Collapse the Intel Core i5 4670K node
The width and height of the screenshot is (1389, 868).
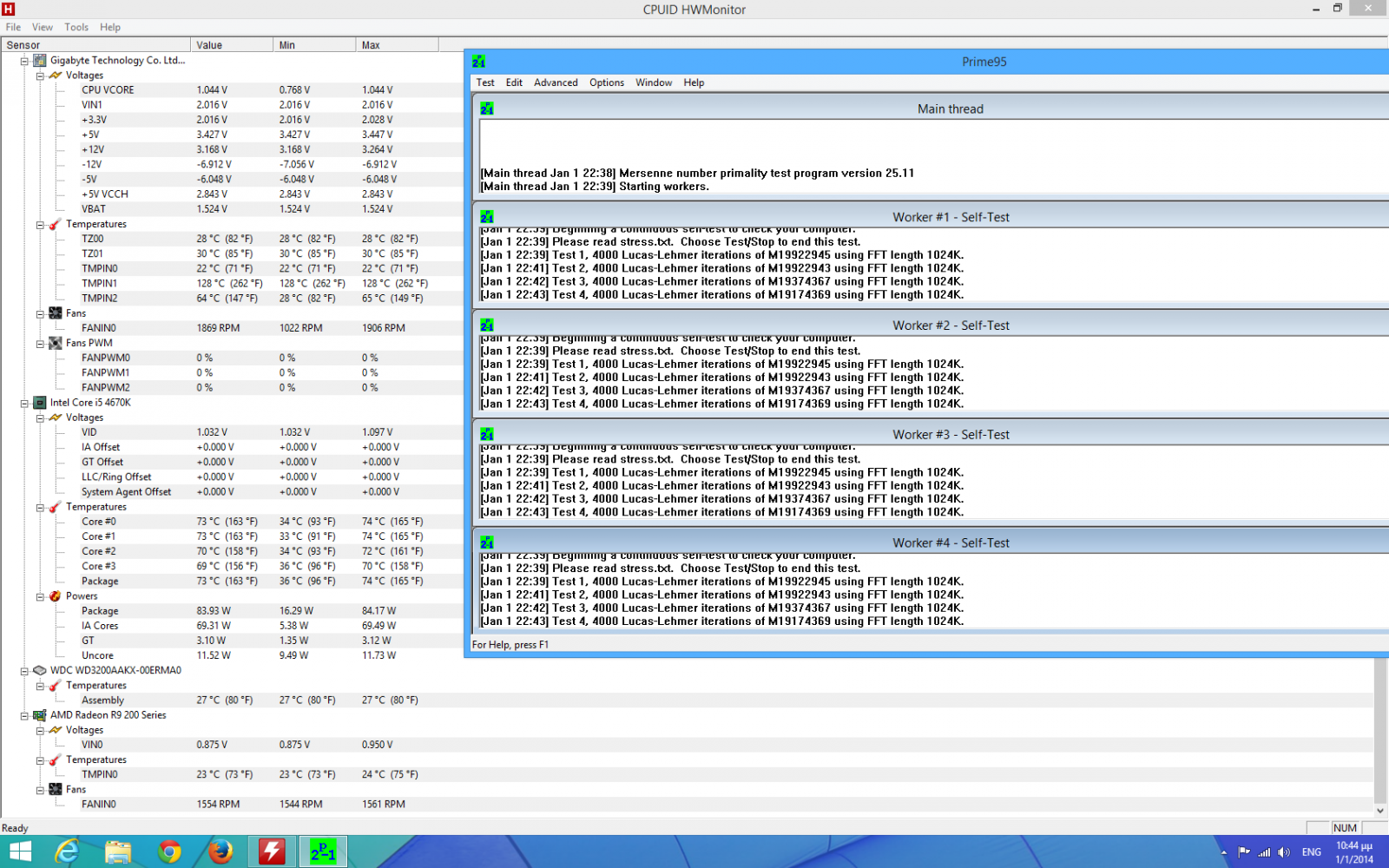click(24, 403)
